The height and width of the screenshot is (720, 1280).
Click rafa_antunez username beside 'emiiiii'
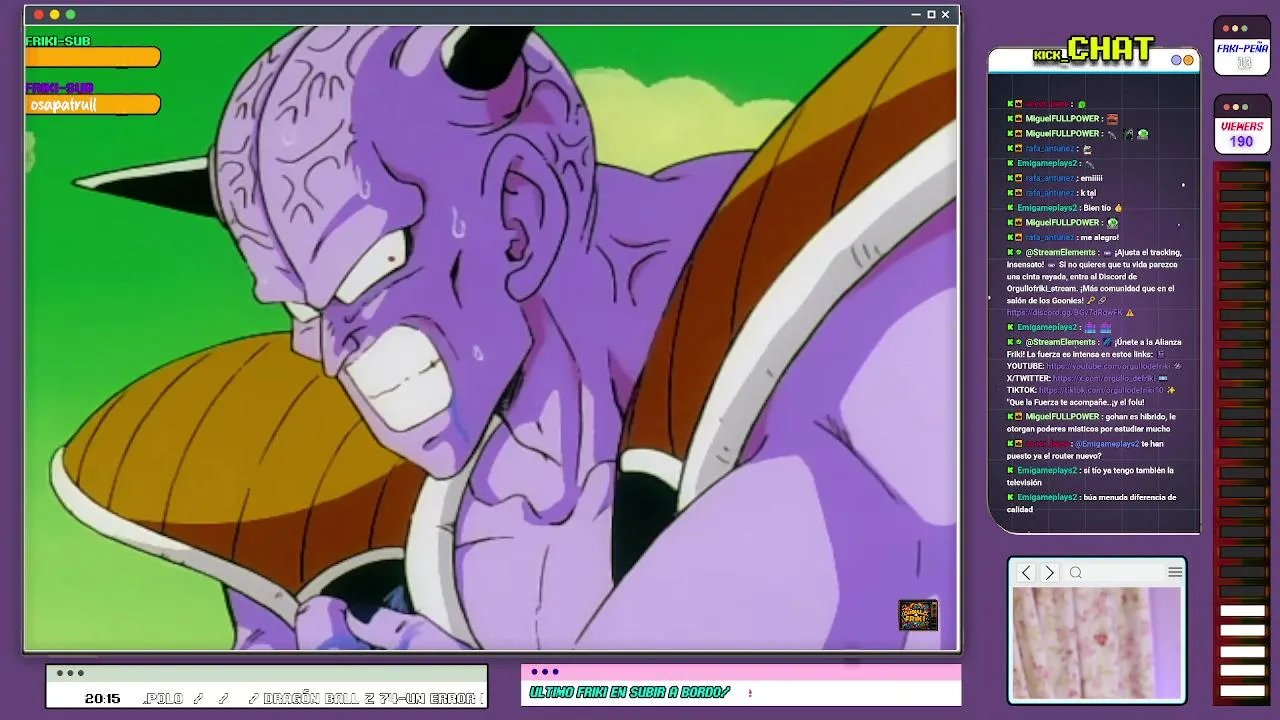(x=1050, y=178)
